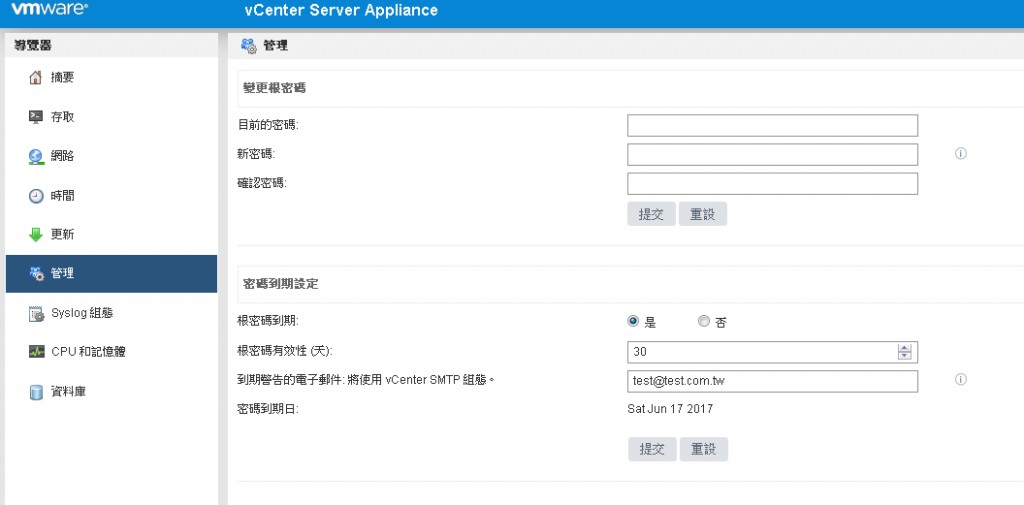Click the info icon beside expiry email field
This screenshot has width=1024, height=505.
tap(961, 380)
